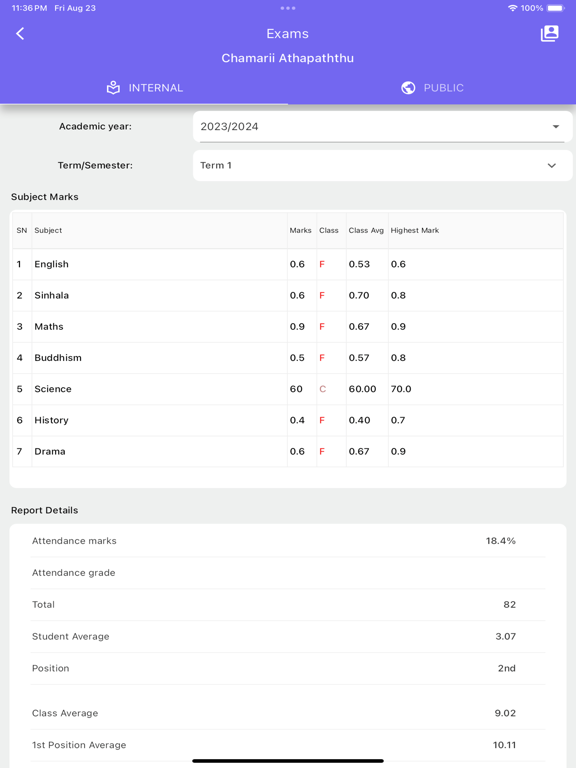Click the Science marks value 60

point(296,389)
